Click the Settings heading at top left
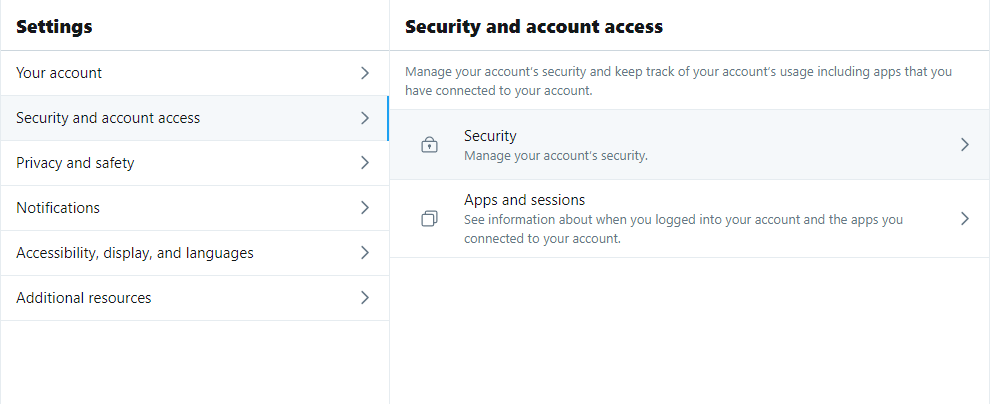 [x=54, y=27]
